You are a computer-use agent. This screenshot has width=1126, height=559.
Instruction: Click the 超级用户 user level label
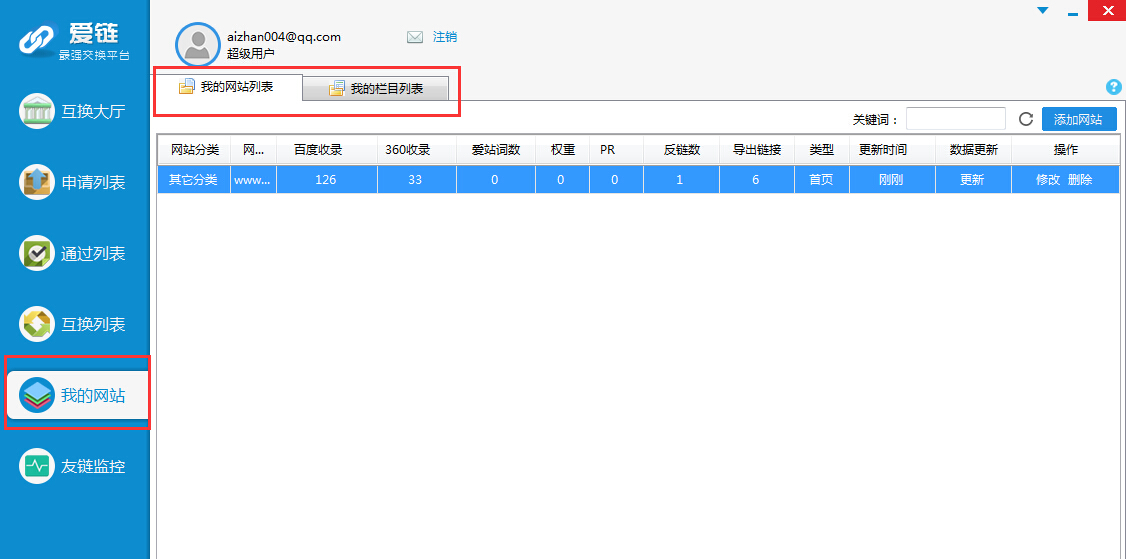coord(251,53)
